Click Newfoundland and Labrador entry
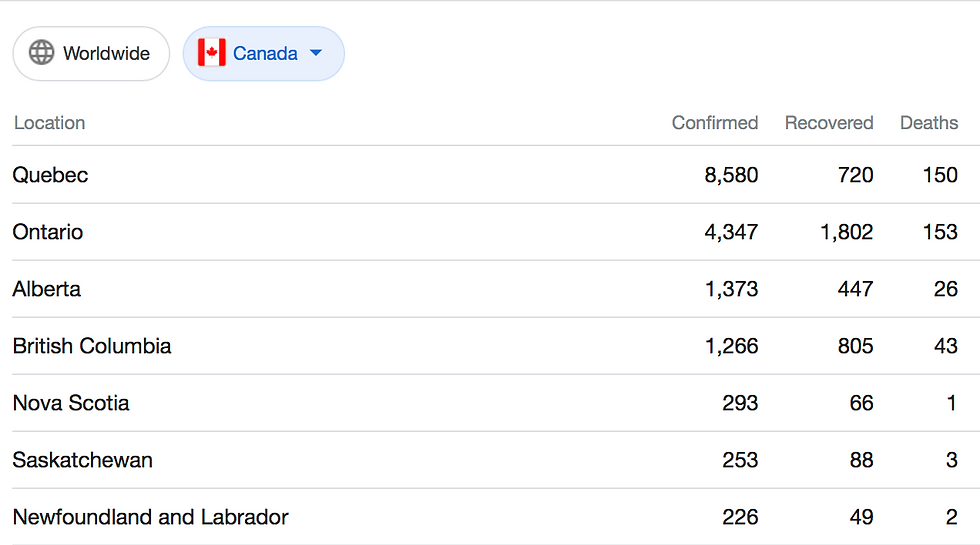 pyautogui.click(x=150, y=517)
